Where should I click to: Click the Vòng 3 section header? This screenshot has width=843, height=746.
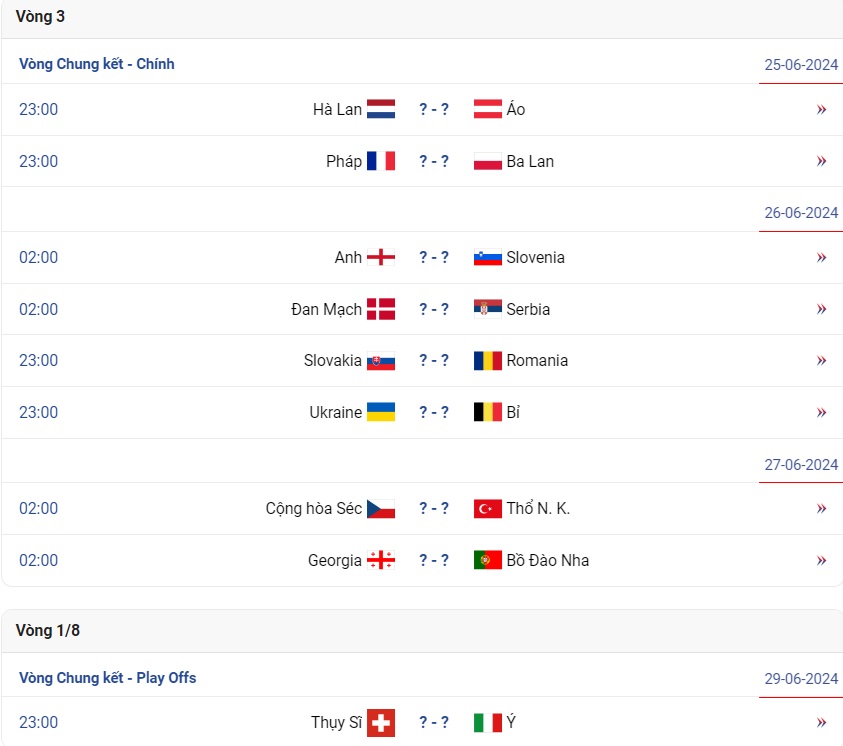40,17
